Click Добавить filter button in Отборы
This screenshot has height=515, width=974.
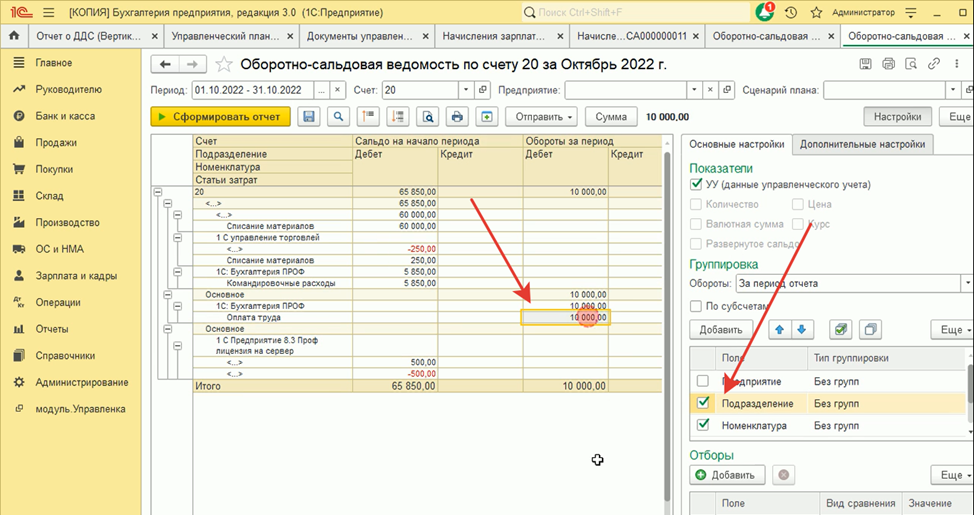[727, 475]
